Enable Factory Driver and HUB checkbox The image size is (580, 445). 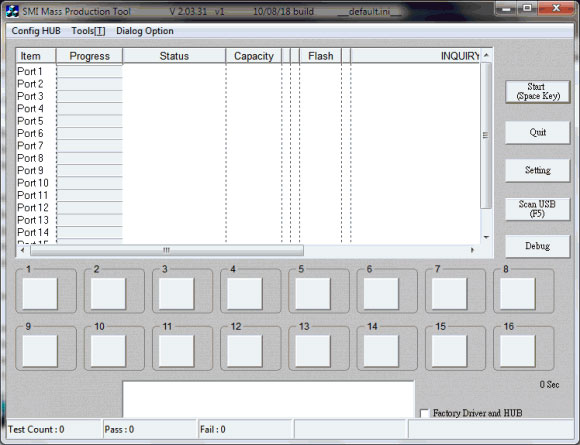click(424, 413)
